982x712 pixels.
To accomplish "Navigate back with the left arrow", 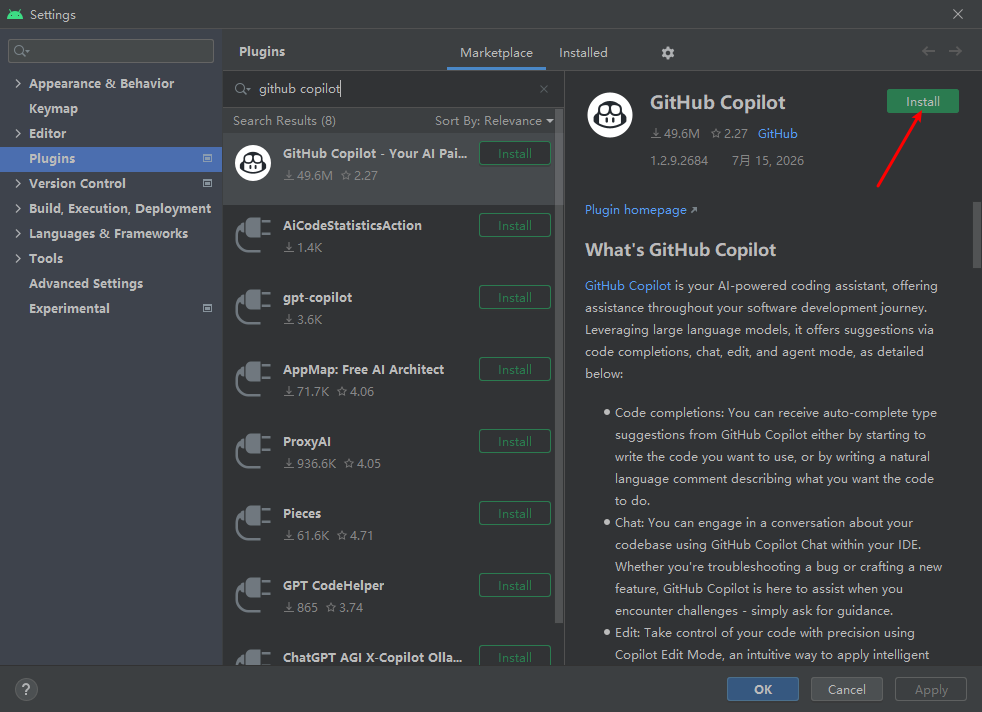I will (928, 51).
